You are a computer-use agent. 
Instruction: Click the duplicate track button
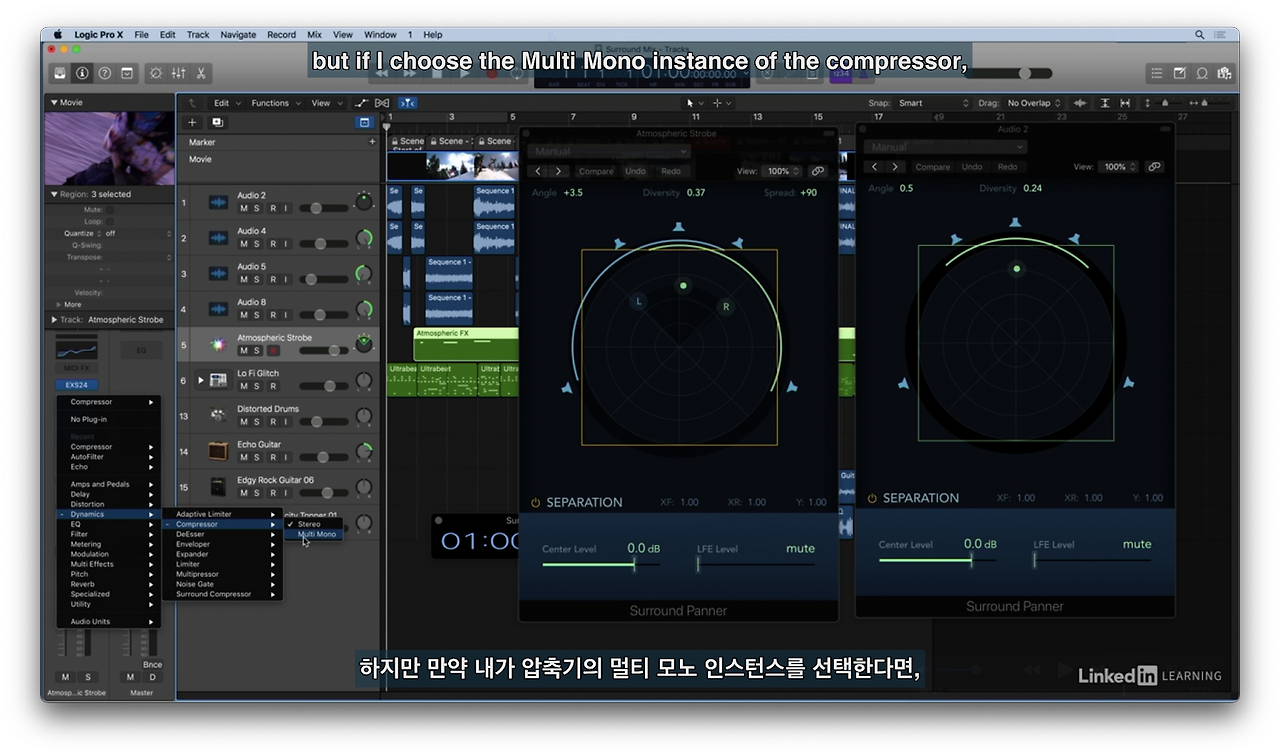point(217,122)
